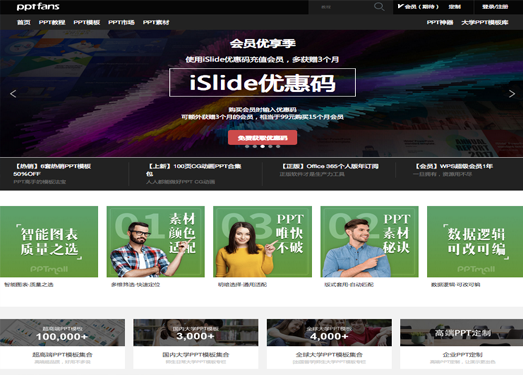Viewport: 523px width, 375px height.
Task: Show previous banner slide with left arrow
Action: [x=13, y=94]
